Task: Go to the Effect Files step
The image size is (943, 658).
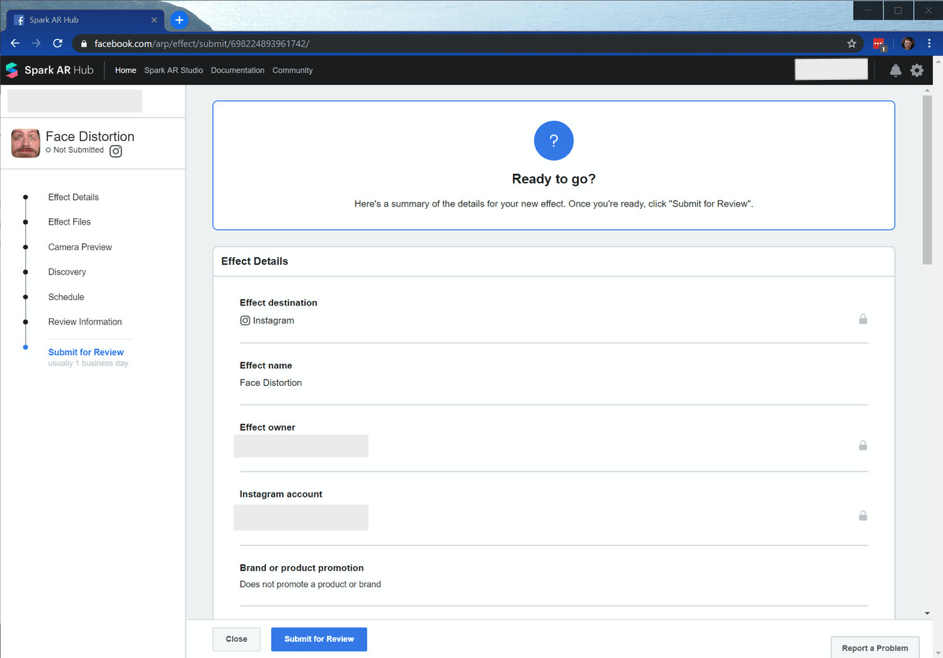Action: pos(69,222)
